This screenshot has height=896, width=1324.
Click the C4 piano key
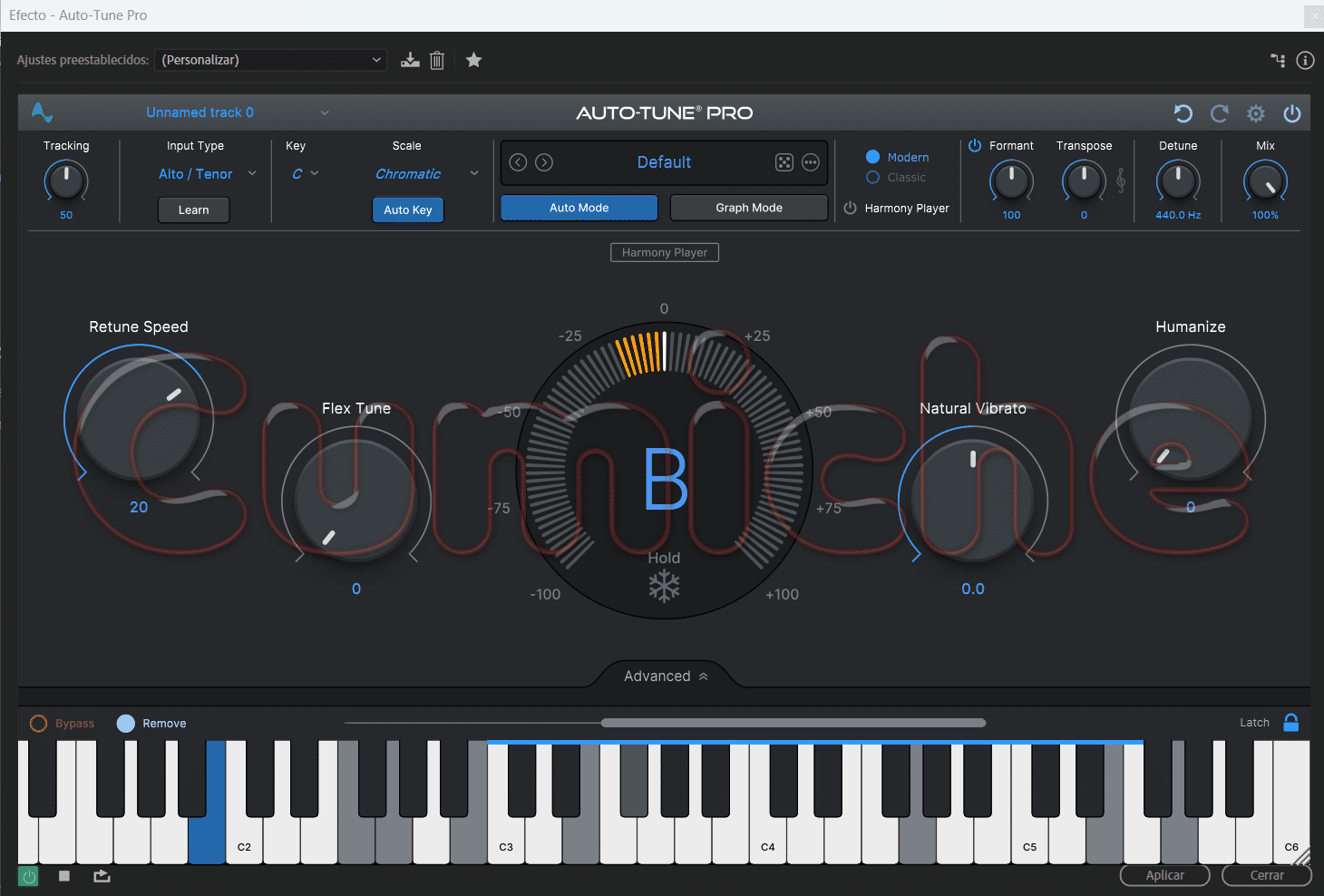(x=768, y=839)
